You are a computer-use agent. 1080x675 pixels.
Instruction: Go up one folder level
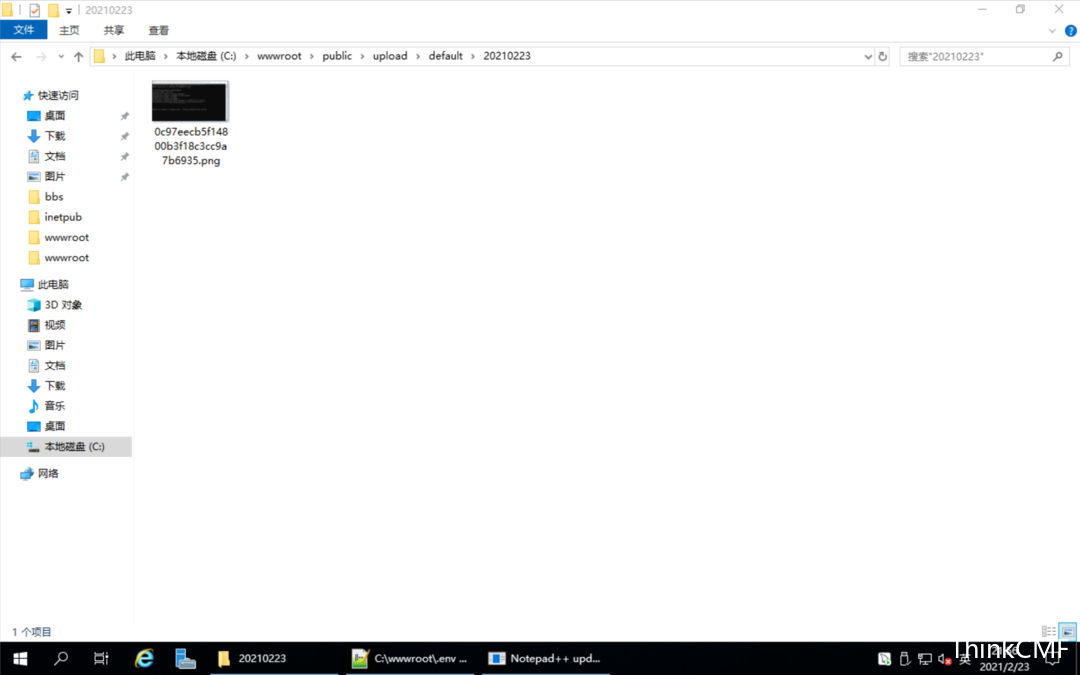(x=78, y=56)
